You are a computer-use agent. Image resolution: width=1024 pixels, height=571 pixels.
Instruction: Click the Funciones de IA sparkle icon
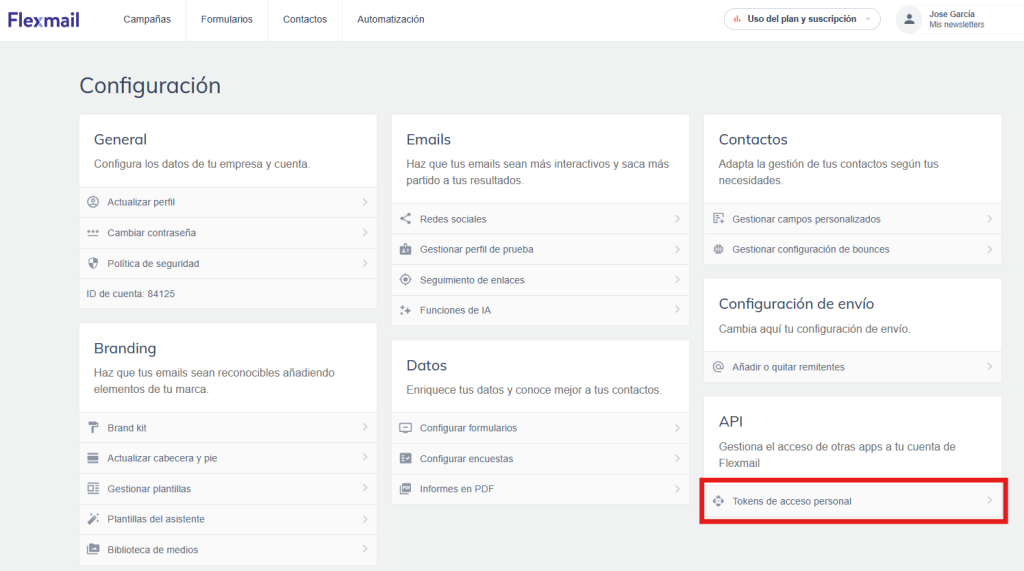point(406,310)
